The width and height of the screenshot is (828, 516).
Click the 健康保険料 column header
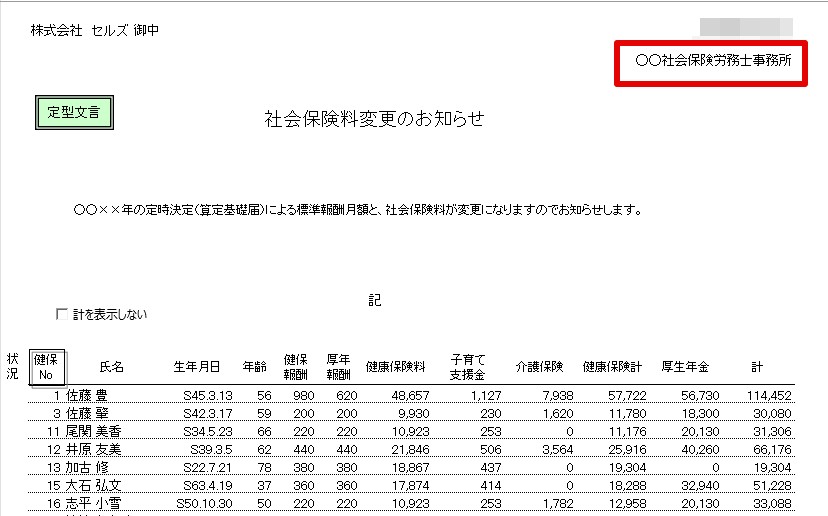click(396, 367)
